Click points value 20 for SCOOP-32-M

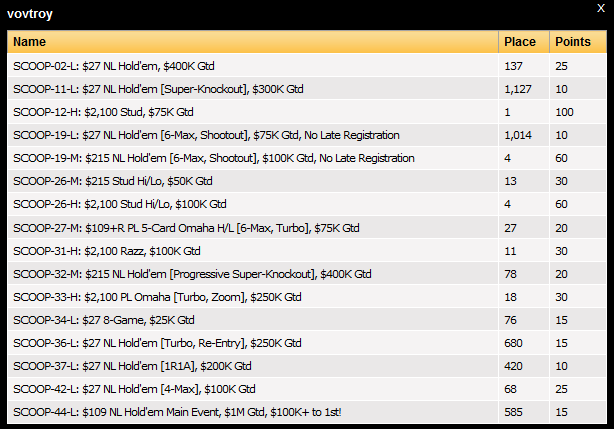(x=562, y=274)
